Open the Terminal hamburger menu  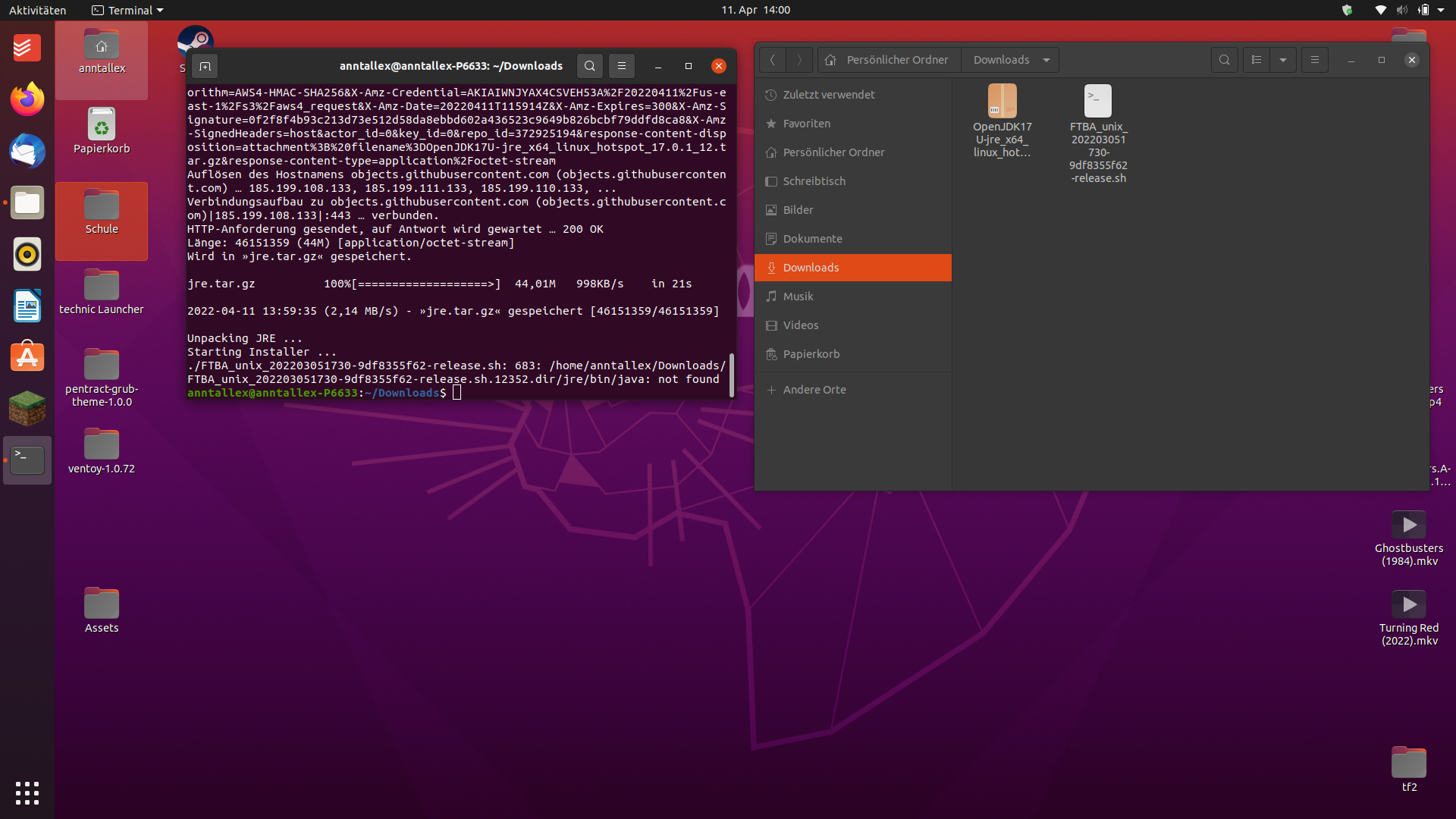(622, 66)
